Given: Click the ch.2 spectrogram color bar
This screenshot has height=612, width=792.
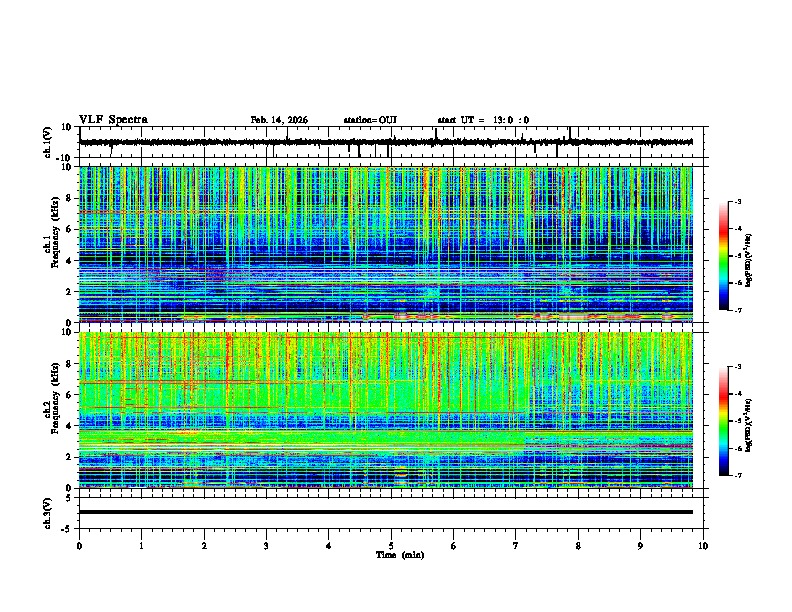Looking at the screenshot, I should pyautogui.click(x=723, y=421).
